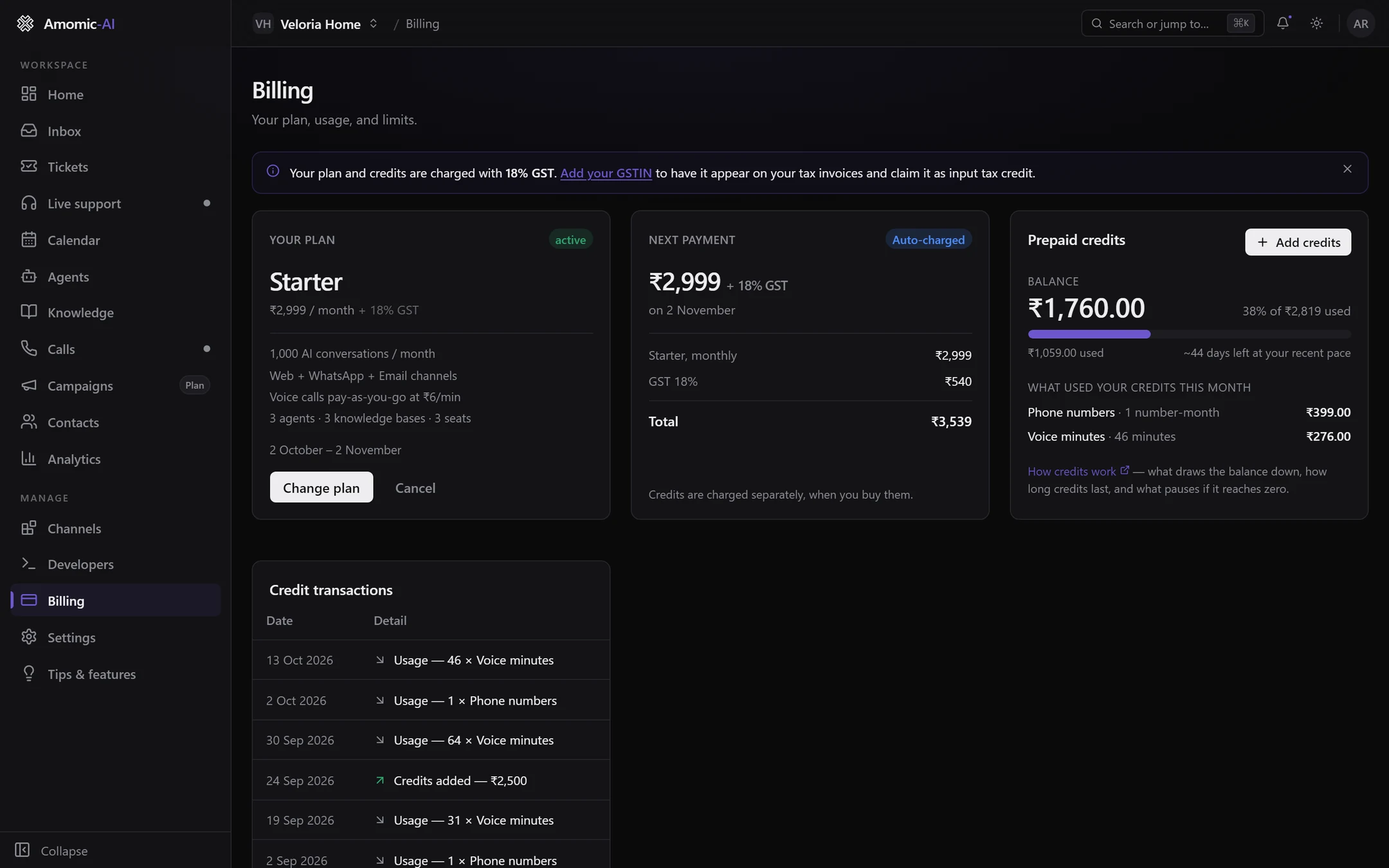Go to Tickets in the sidebar
1389x868 pixels.
pos(116,167)
